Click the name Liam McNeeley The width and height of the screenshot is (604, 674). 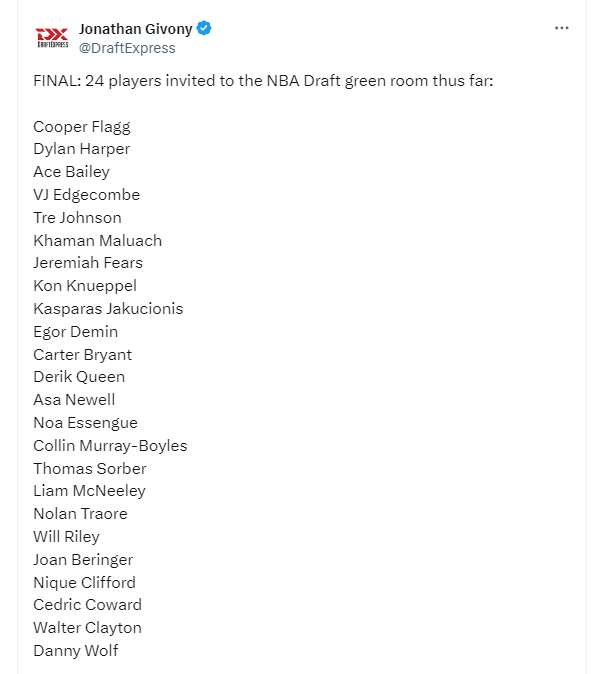[x=89, y=491]
